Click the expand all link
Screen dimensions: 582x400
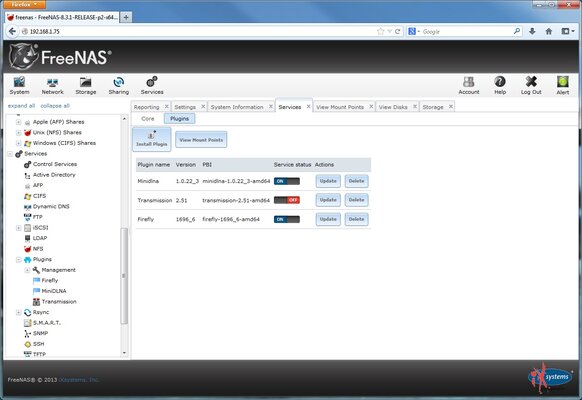point(21,106)
